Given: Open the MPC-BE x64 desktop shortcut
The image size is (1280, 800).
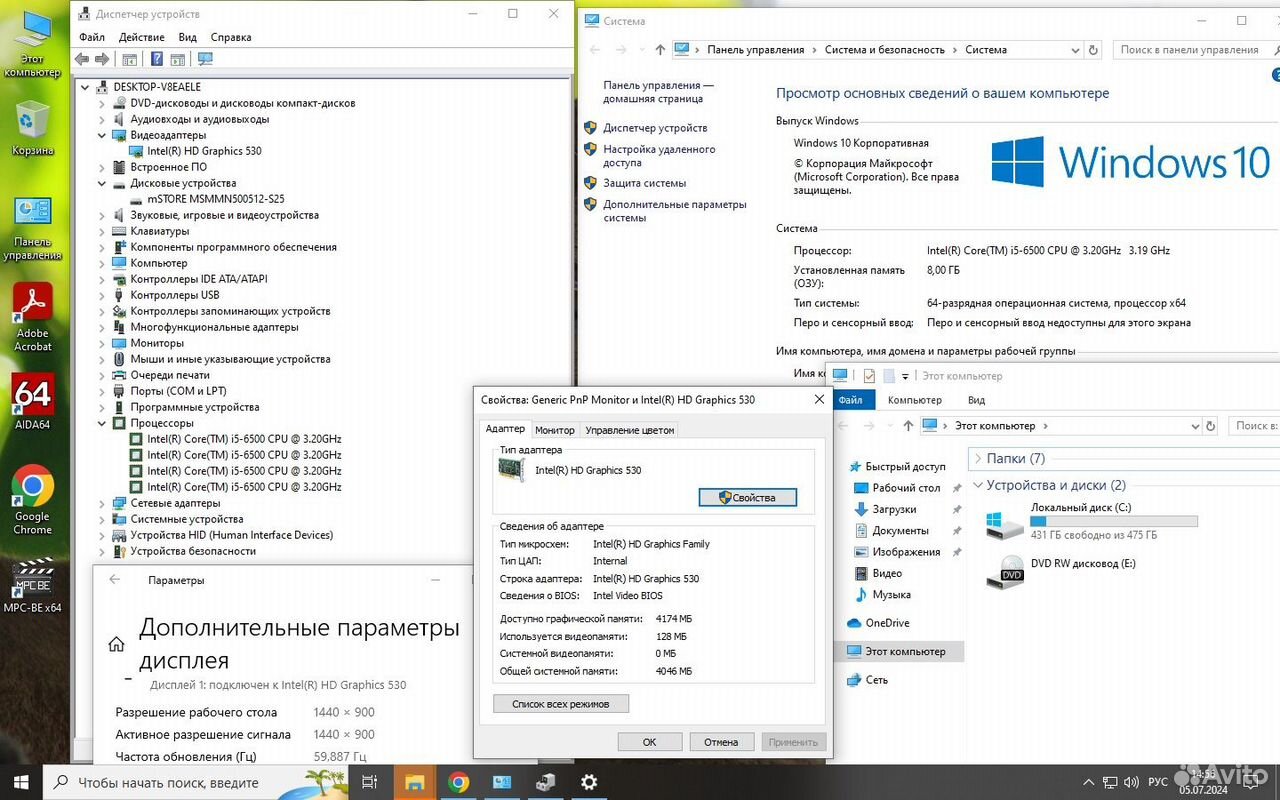Looking at the screenshot, I should click(33, 585).
